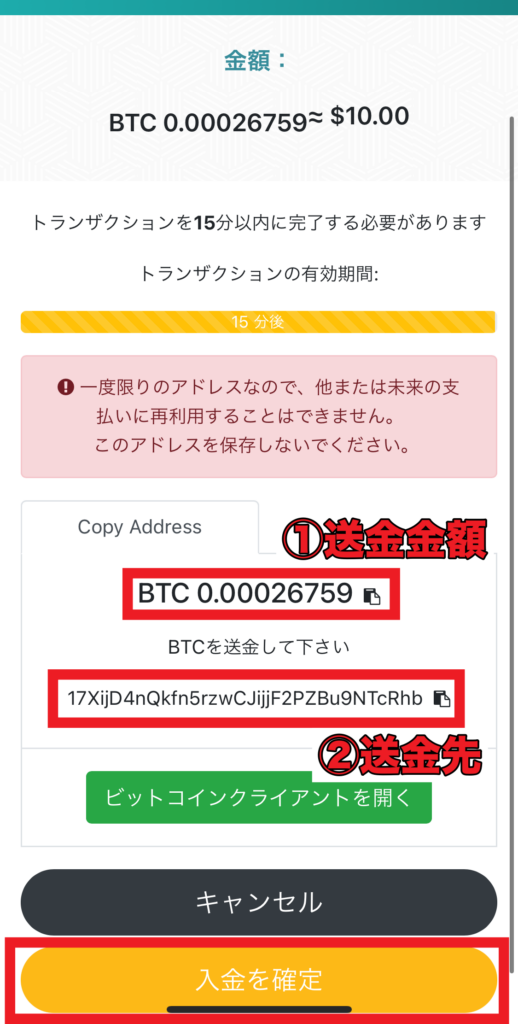Click the exclamation warning icon in red alert

point(65,387)
